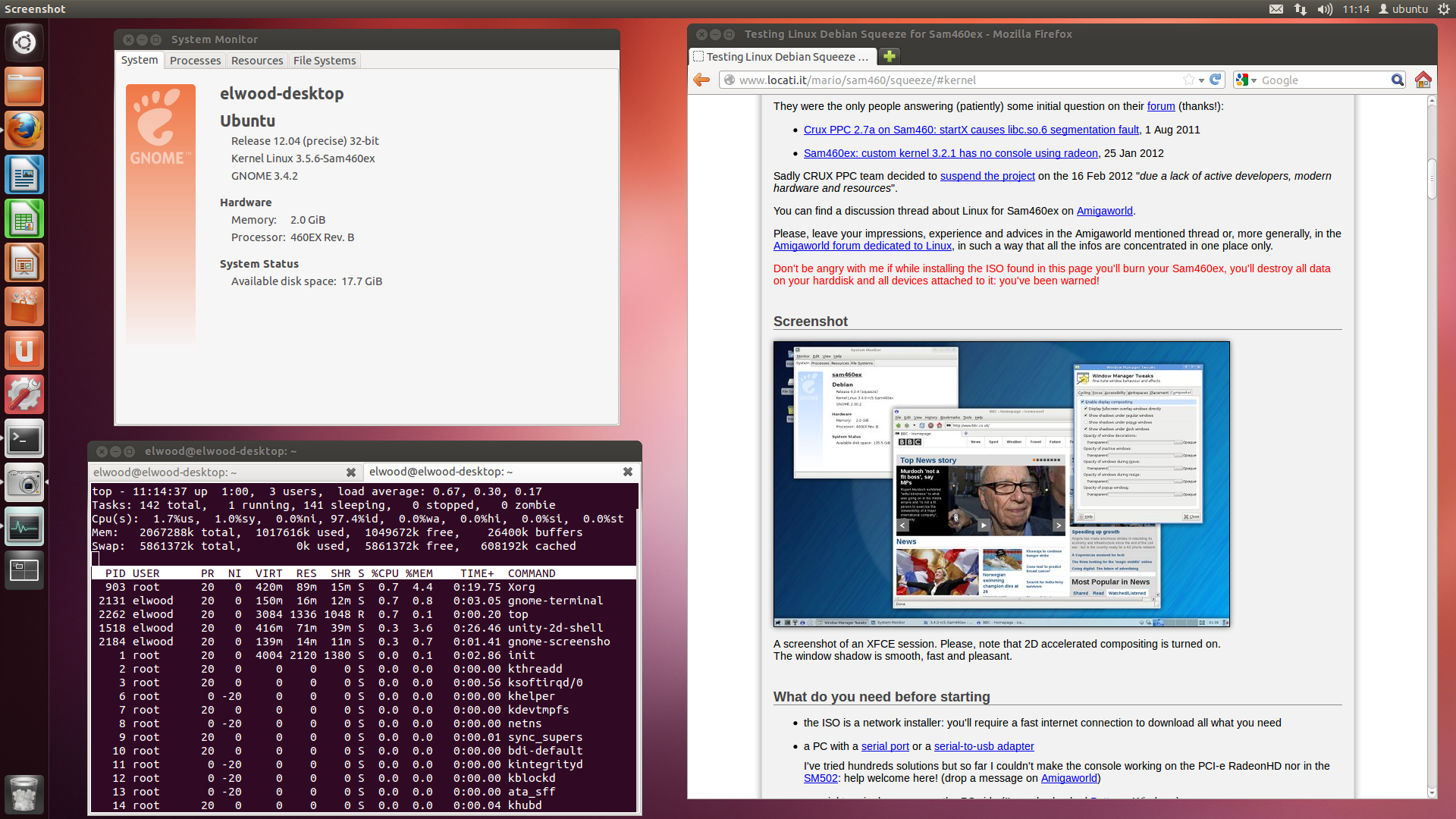Open the forum link

[x=1161, y=106]
